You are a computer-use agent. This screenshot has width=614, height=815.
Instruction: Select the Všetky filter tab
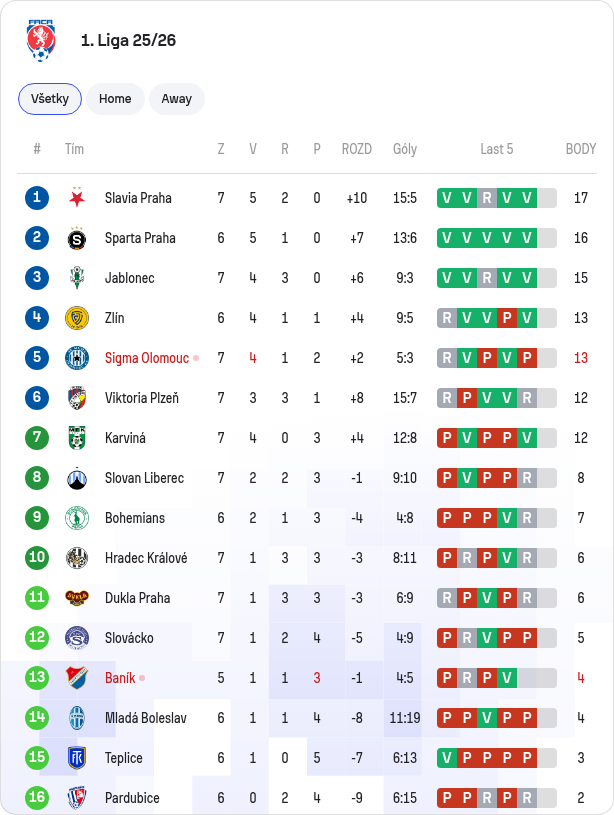50,99
